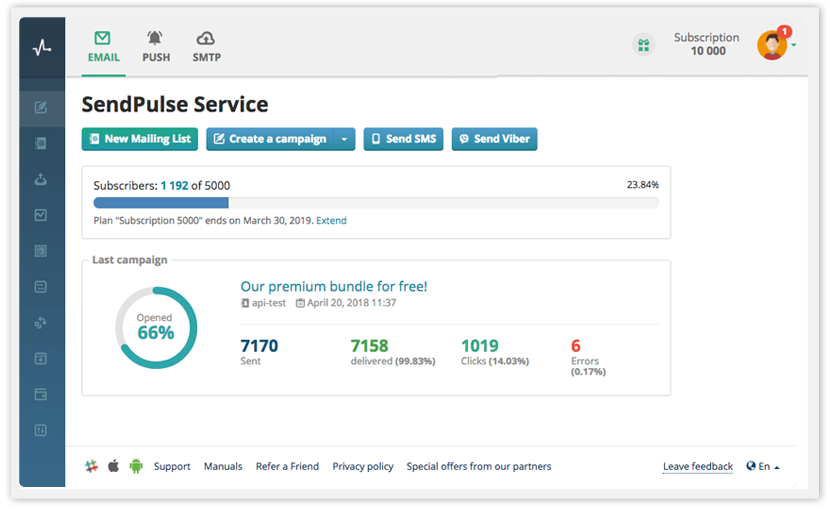Image resolution: width=830 pixels, height=509 pixels.
Task: Click the form box sidebar icon below templates
Action: [x=41, y=287]
